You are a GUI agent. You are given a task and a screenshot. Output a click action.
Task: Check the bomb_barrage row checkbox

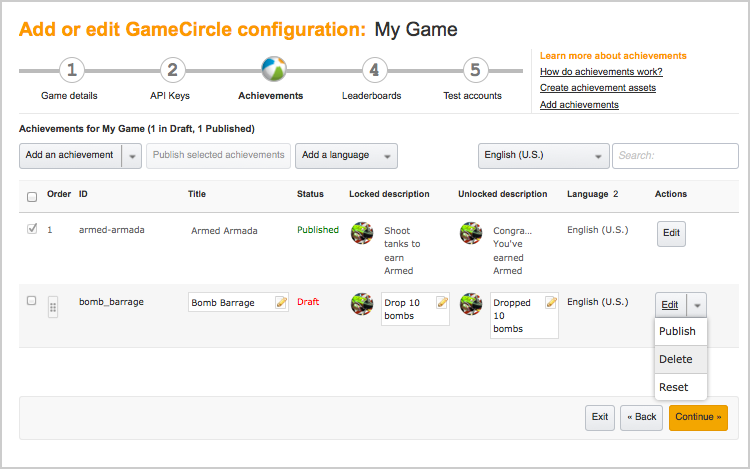coord(32,300)
